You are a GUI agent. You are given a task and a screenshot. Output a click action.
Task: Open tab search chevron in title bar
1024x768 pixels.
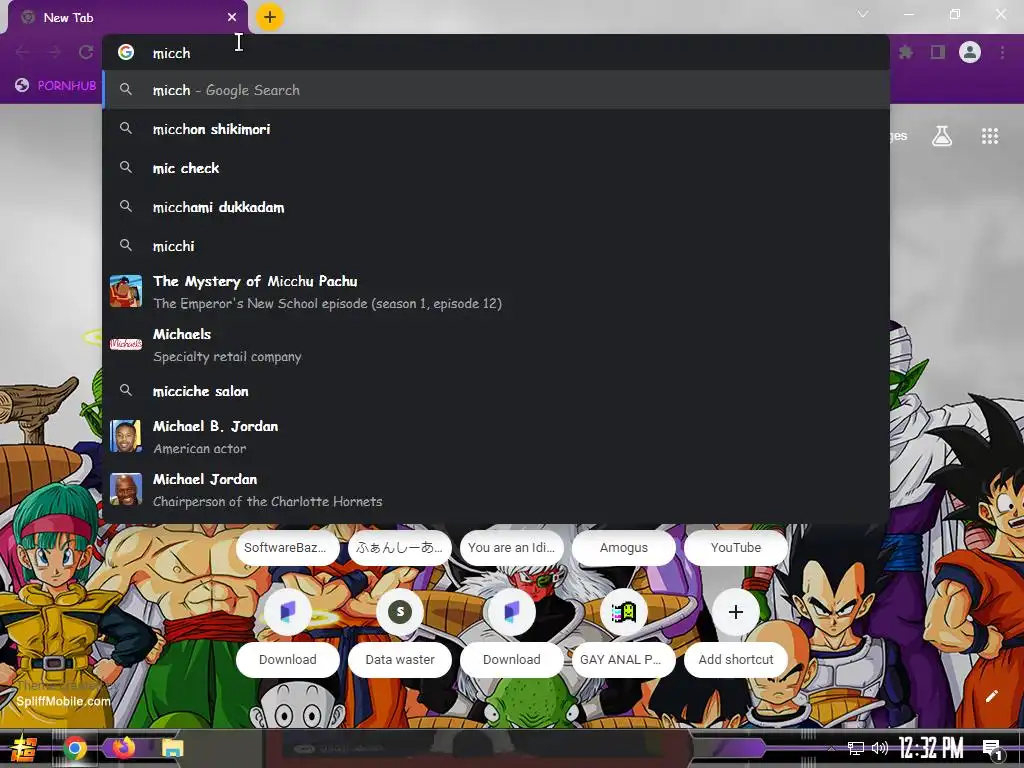(x=863, y=14)
